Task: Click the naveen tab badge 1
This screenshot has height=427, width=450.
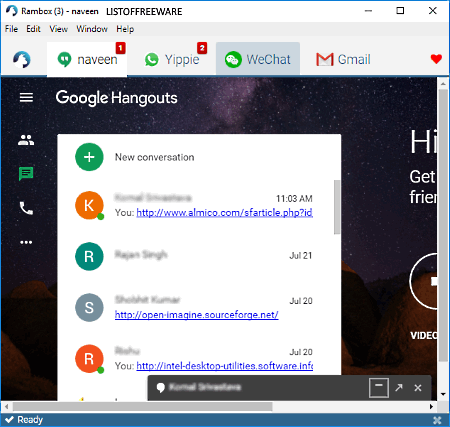Action: [x=121, y=48]
